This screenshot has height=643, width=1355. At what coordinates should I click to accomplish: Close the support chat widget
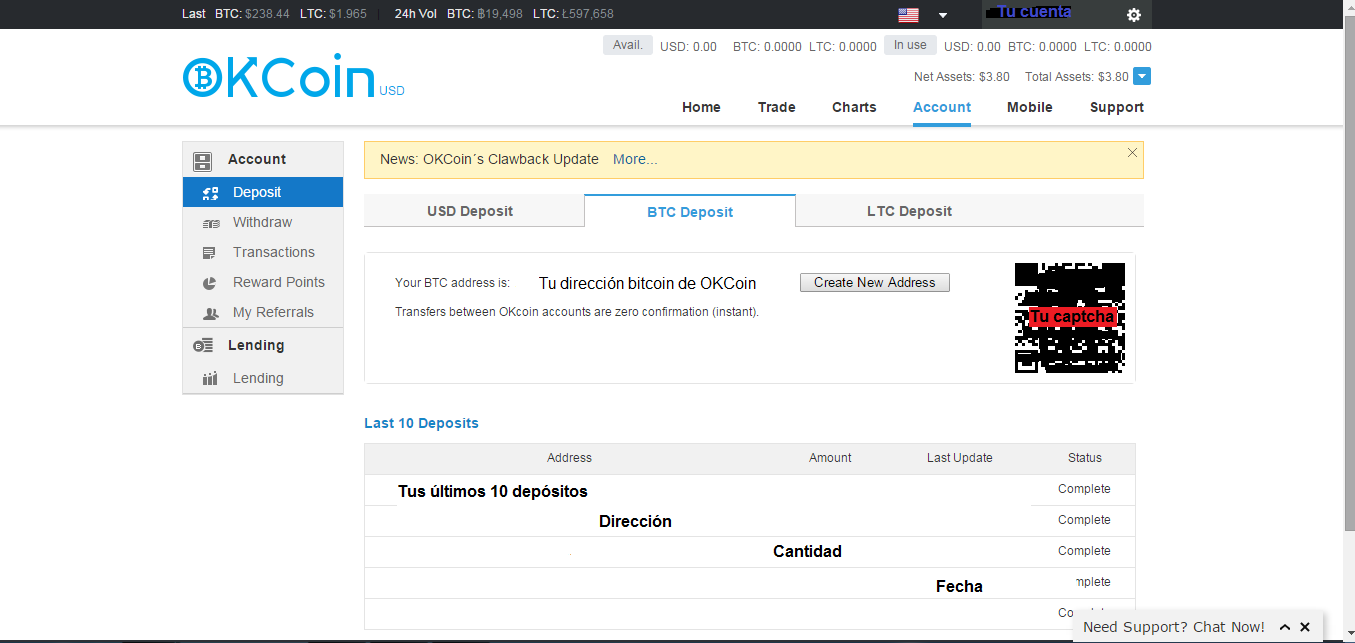coord(1305,627)
